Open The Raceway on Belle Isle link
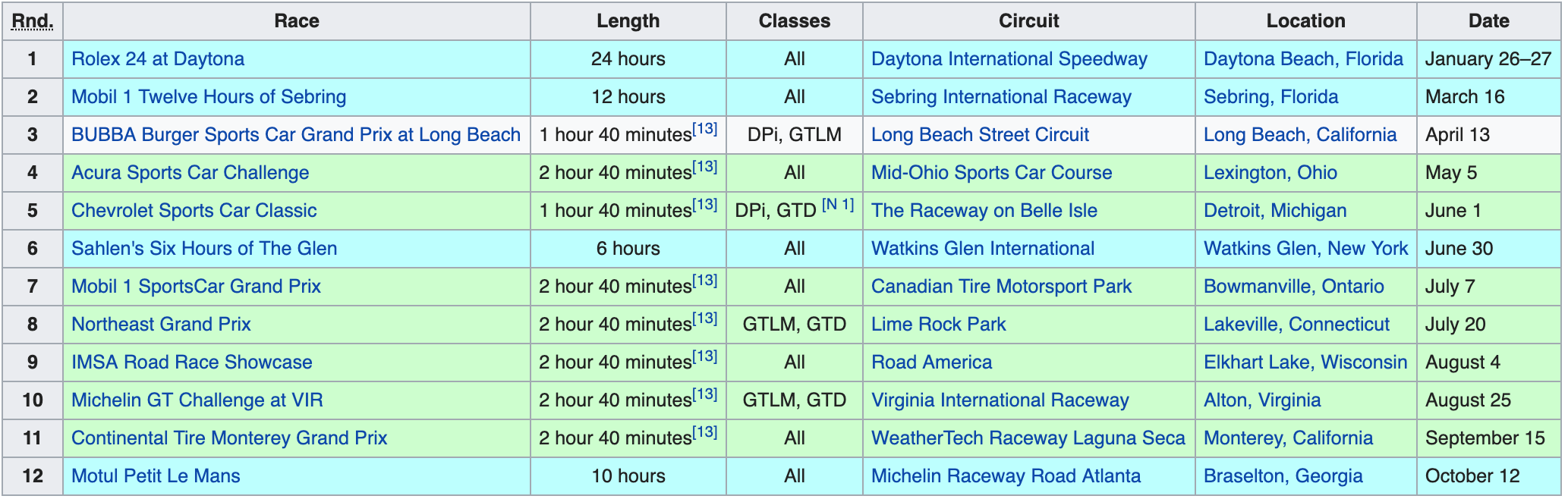 (984, 211)
